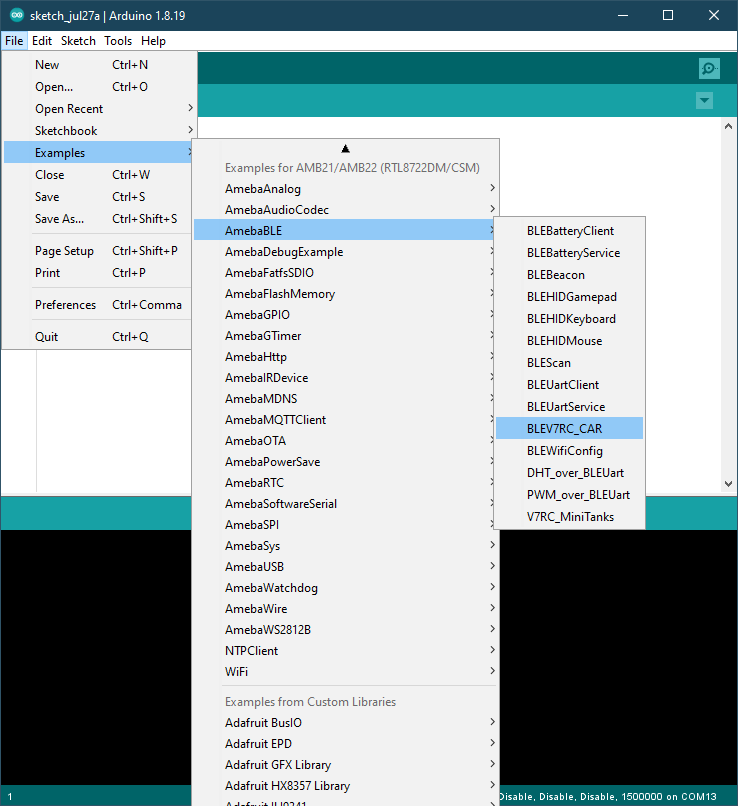
Task: Select the AmebaBLE examples entry
Action: pyautogui.click(x=344, y=231)
